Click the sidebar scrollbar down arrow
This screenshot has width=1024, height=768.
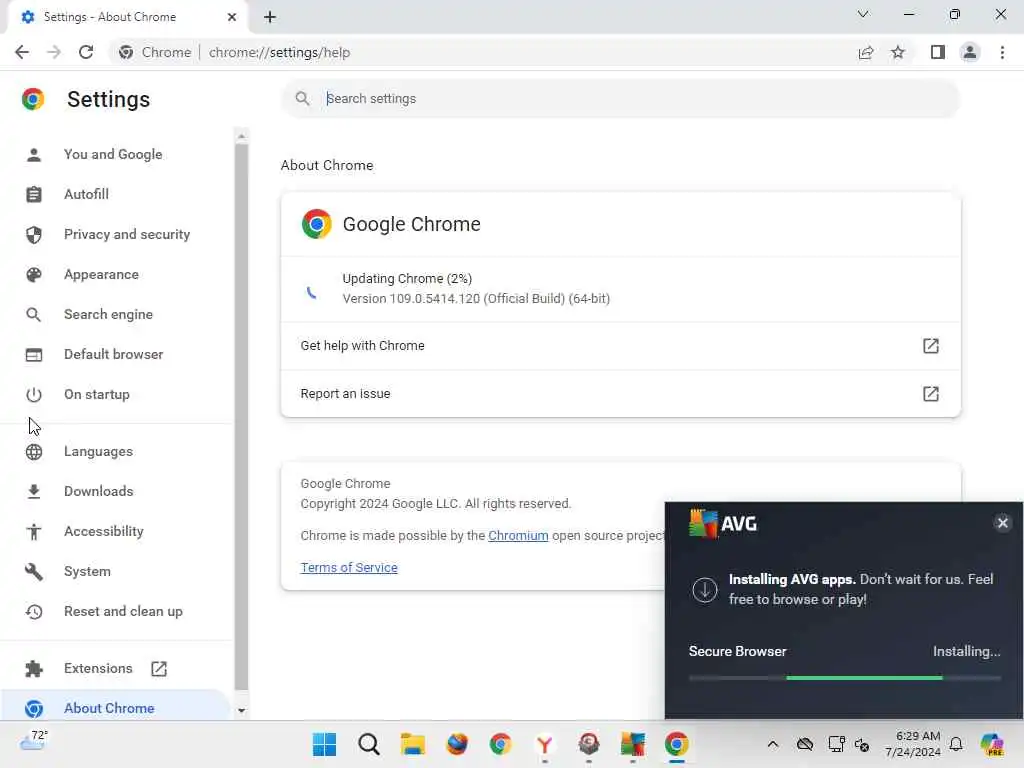(x=241, y=711)
